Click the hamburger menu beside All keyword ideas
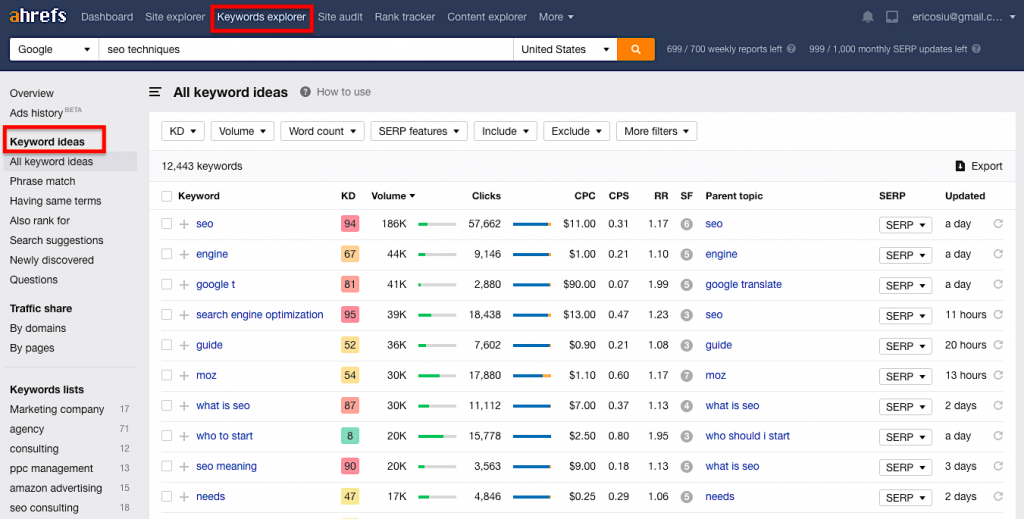Viewport: 1024px width, 519px height. pos(155,92)
